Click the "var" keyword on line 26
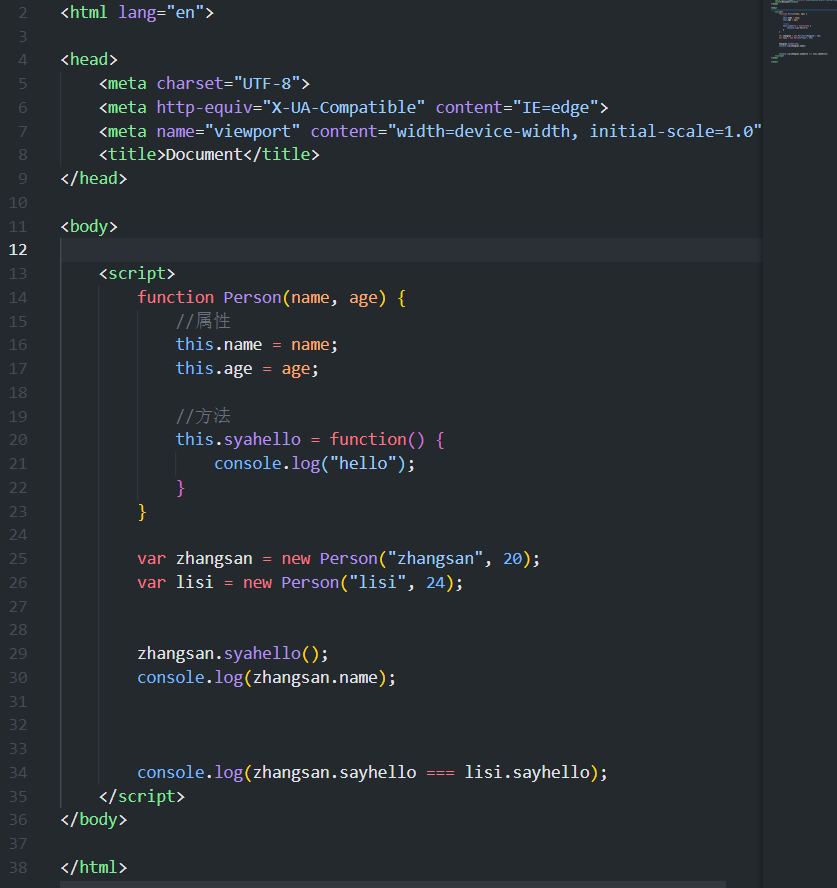Image resolution: width=837 pixels, height=888 pixels. pos(152,583)
